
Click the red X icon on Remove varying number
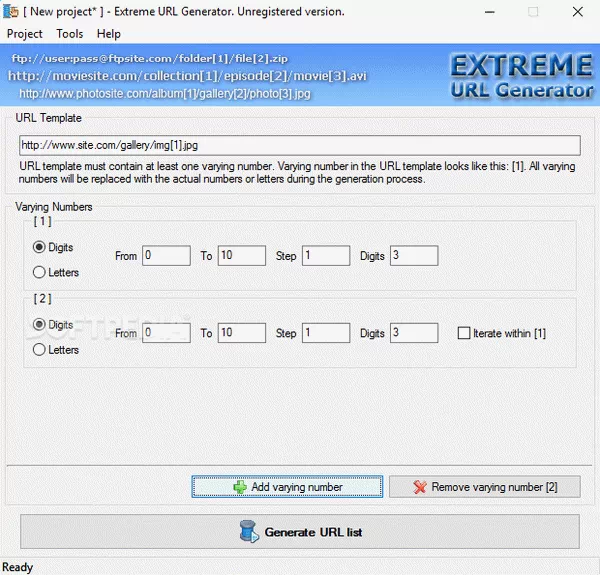click(x=420, y=487)
